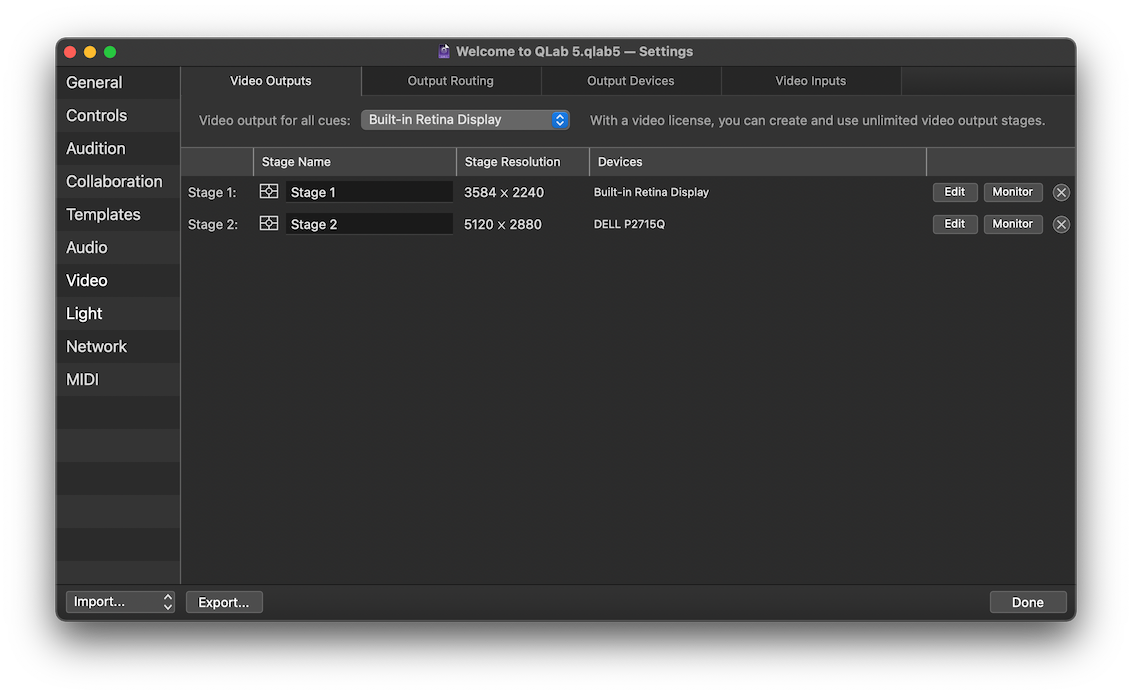Open the Monitor view for Stage 2

[x=1012, y=223]
